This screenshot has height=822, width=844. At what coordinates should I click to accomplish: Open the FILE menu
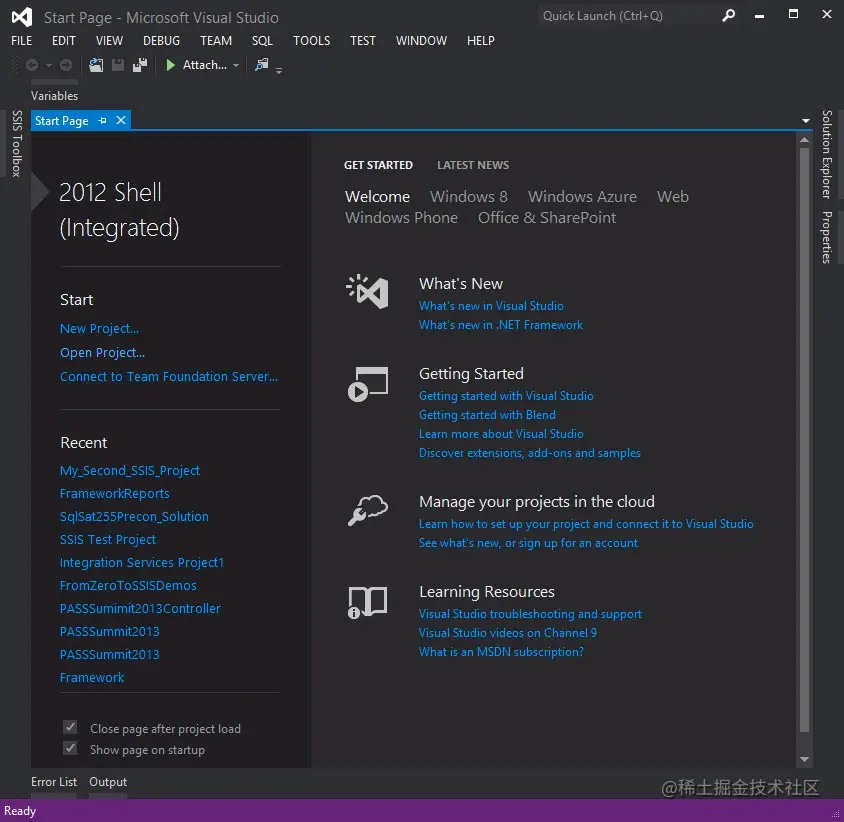[x=22, y=41]
